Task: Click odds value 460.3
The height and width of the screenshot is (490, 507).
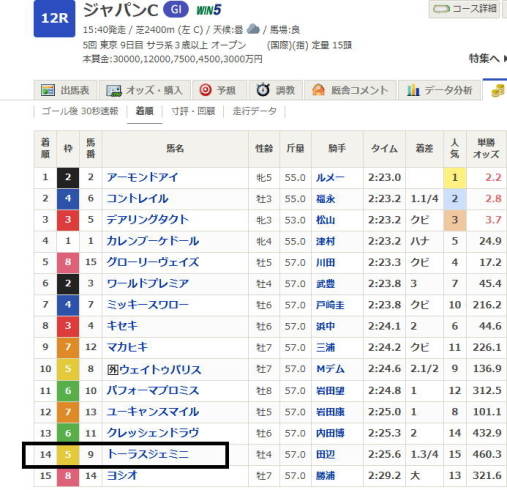Action: point(487,454)
